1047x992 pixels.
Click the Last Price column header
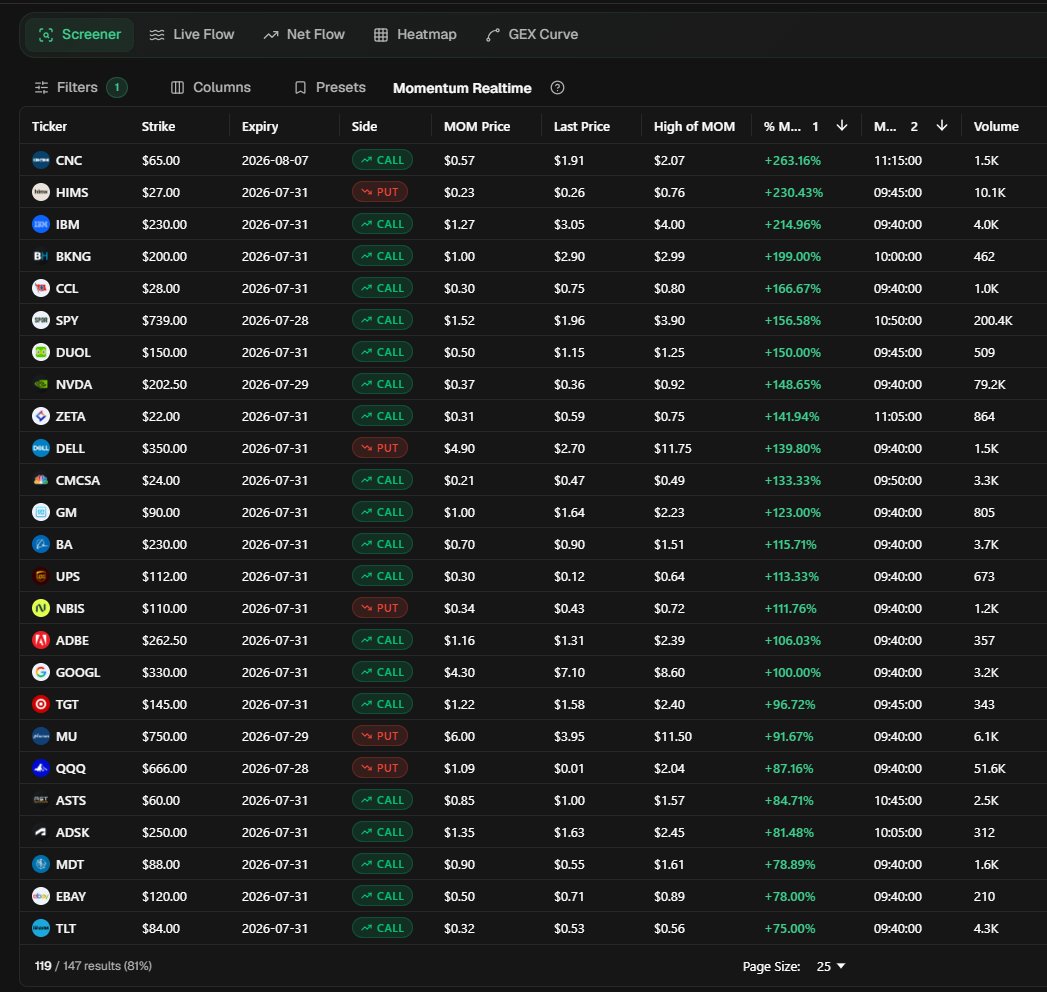click(582, 126)
